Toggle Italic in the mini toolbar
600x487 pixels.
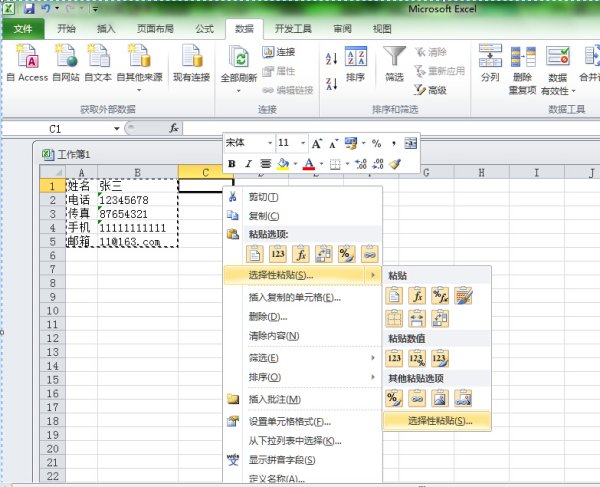[248, 164]
